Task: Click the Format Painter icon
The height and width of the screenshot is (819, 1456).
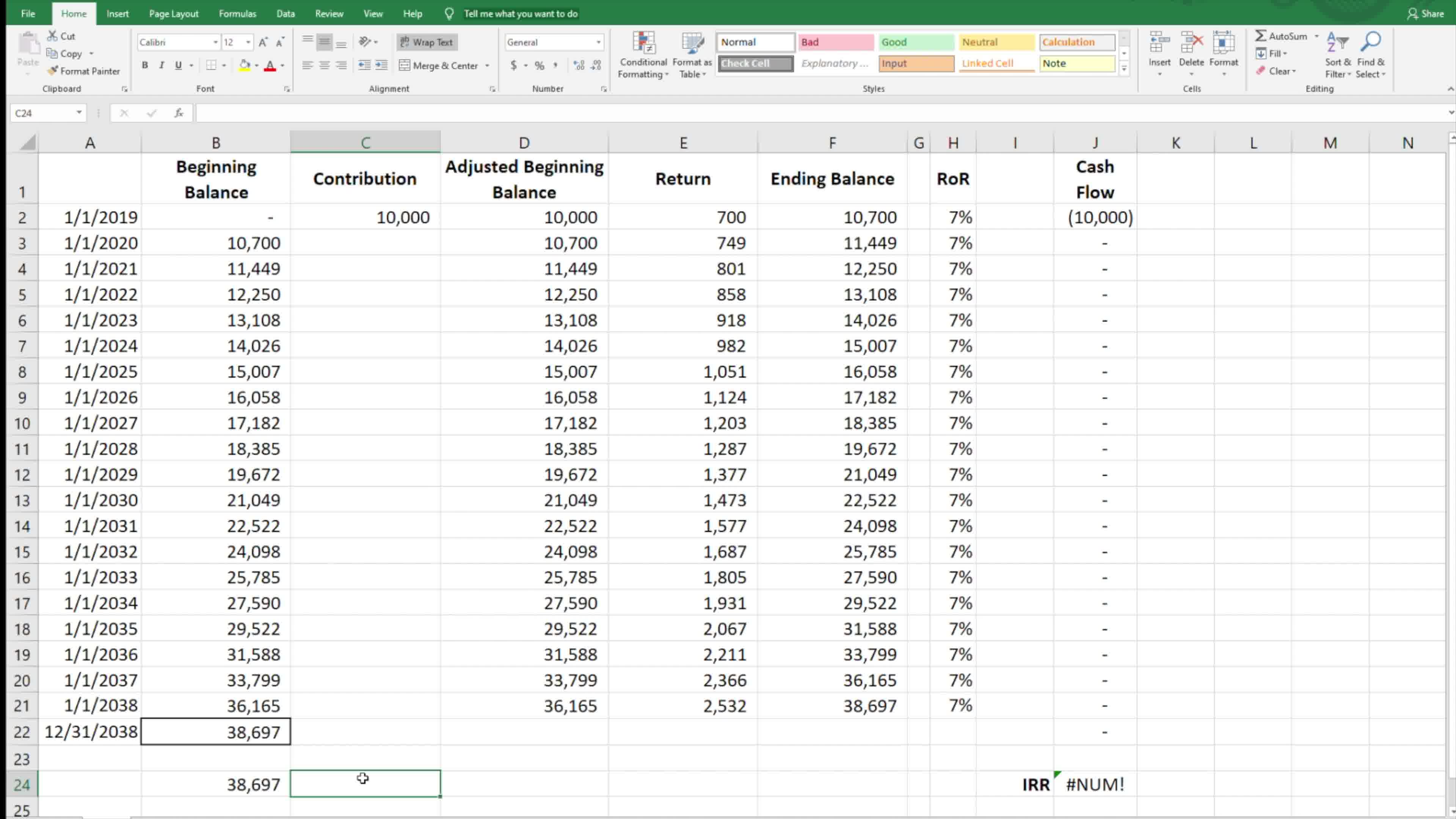Action: point(53,71)
